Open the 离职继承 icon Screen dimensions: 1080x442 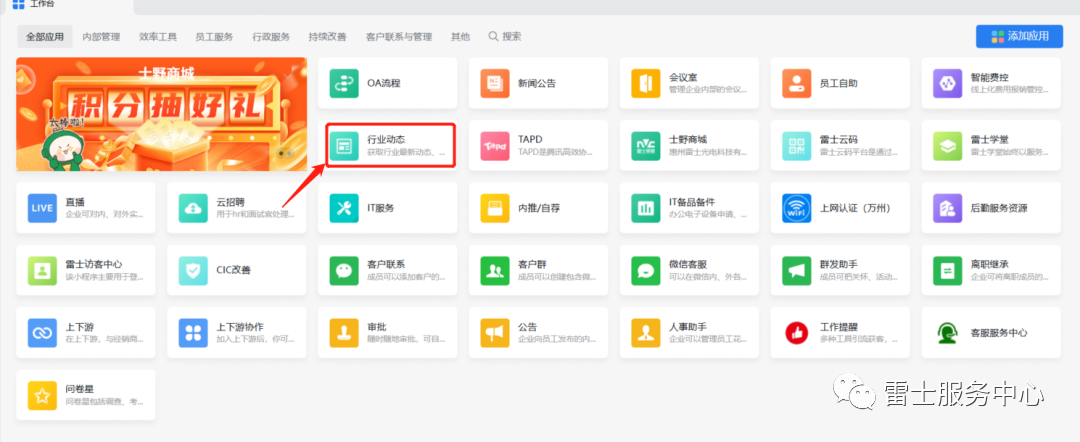tap(946, 271)
